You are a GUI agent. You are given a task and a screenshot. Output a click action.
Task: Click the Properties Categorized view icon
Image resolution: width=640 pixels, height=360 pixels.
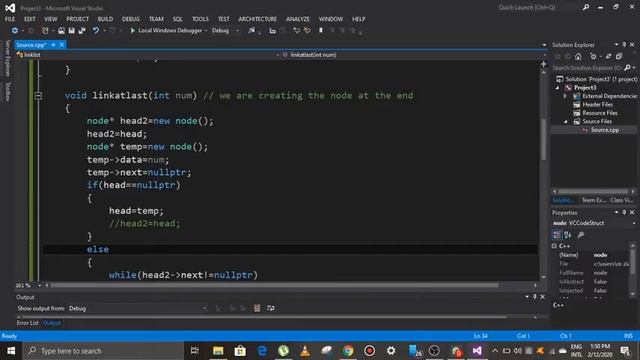tap(557, 235)
